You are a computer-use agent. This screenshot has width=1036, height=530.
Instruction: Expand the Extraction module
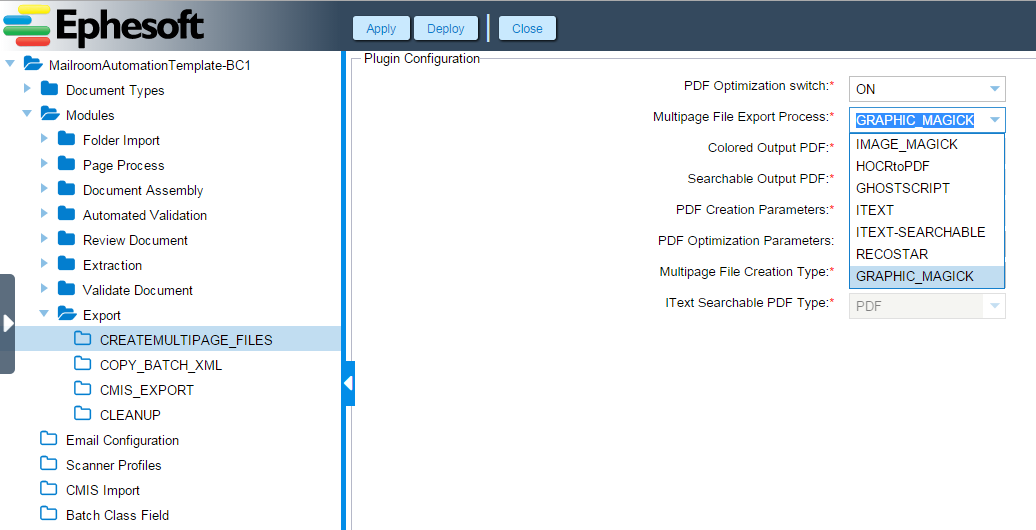point(44,264)
